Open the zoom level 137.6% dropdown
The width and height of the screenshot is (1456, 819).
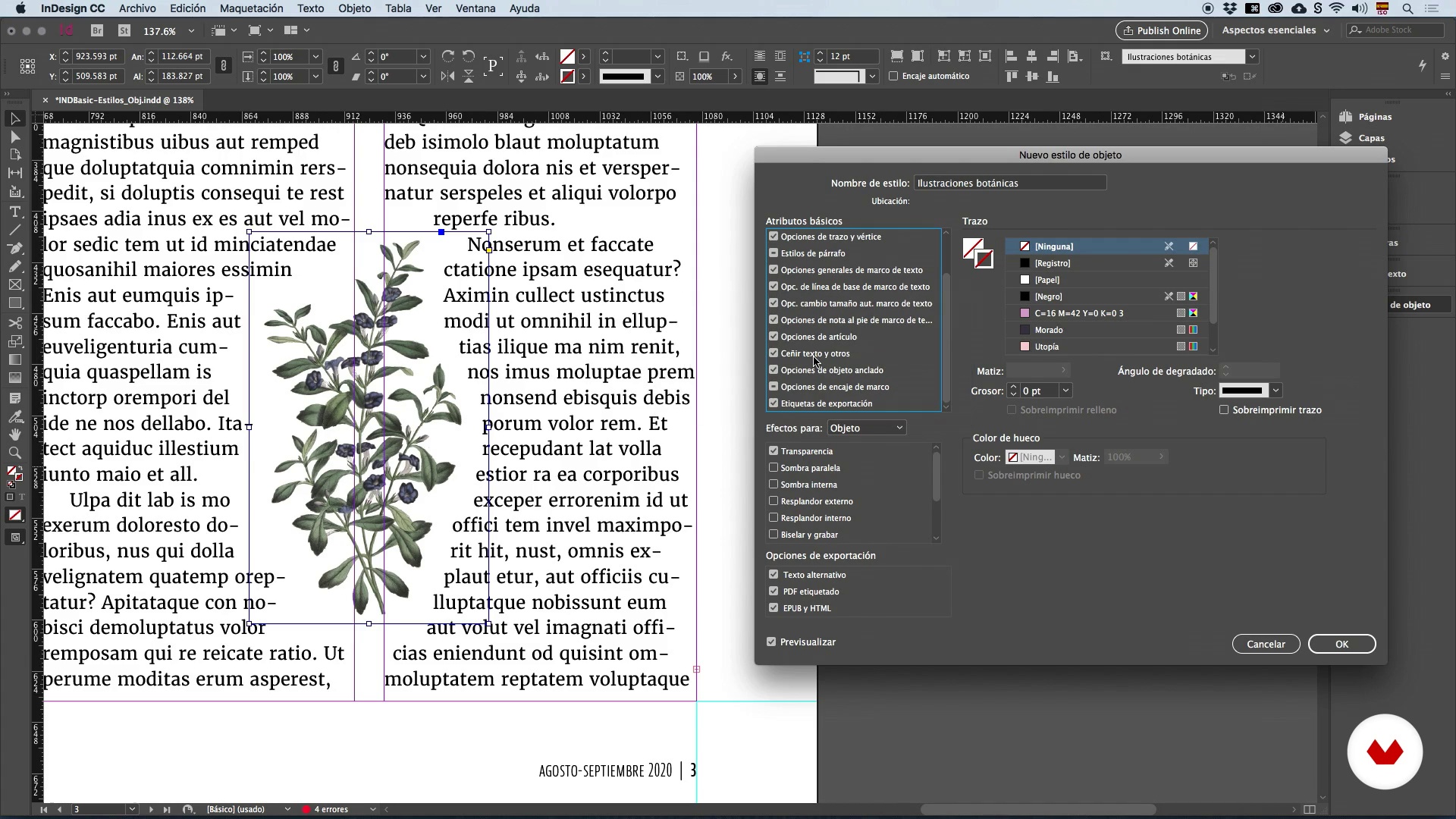[x=191, y=31]
